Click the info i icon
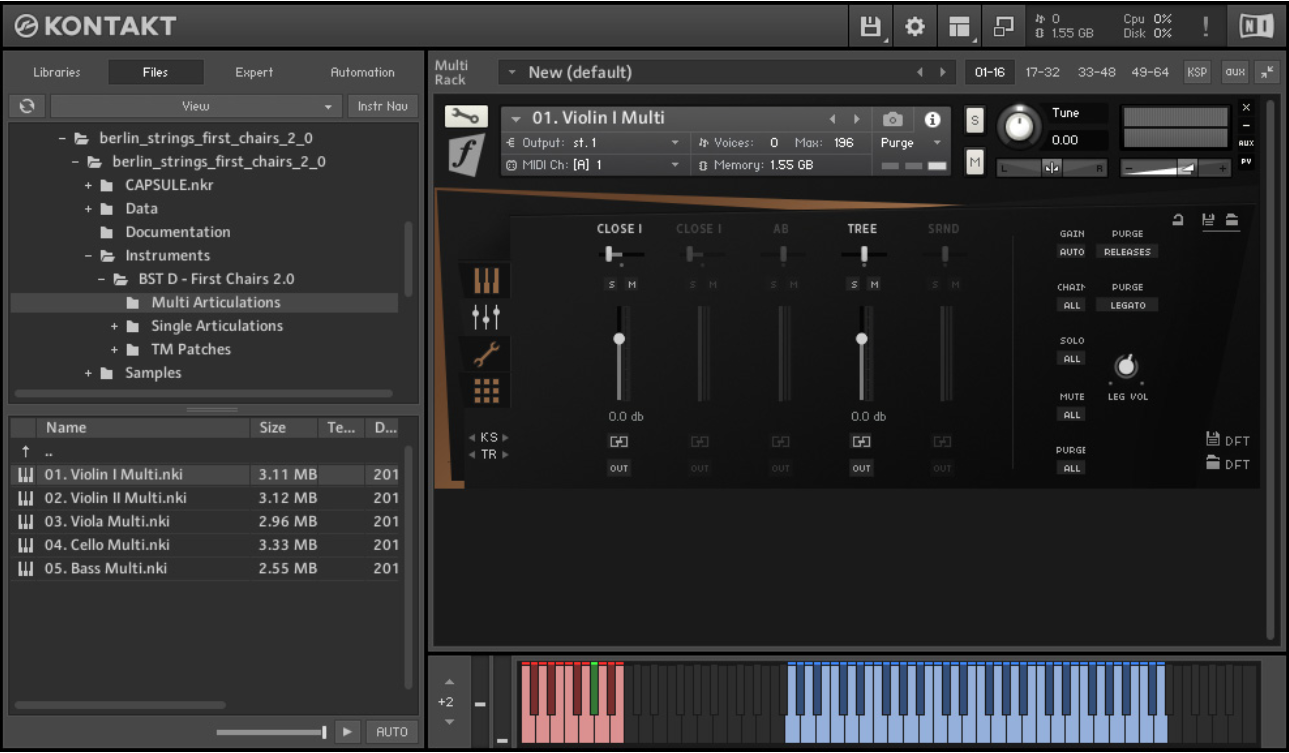Image resolution: width=1289 pixels, height=753 pixels. coord(933,119)
